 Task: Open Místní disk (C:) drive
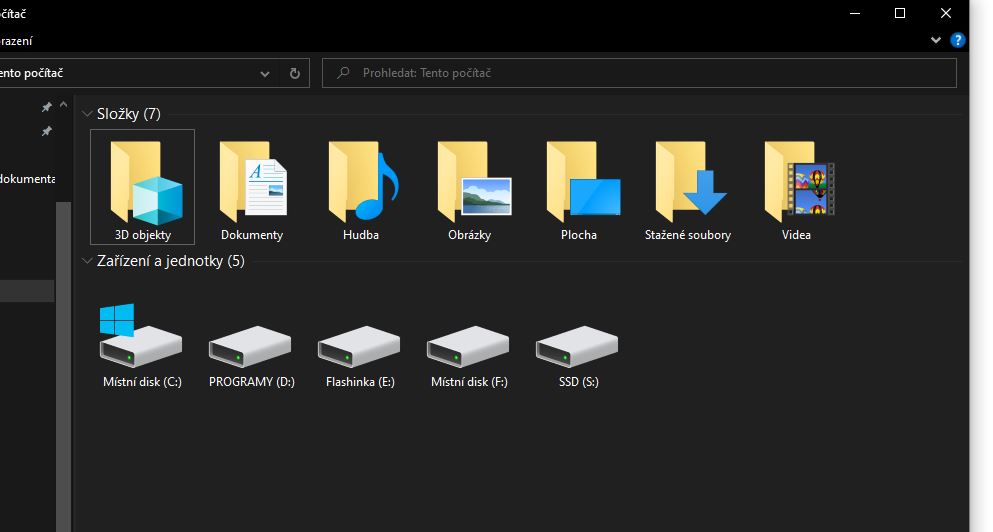(x=142, y=345)
